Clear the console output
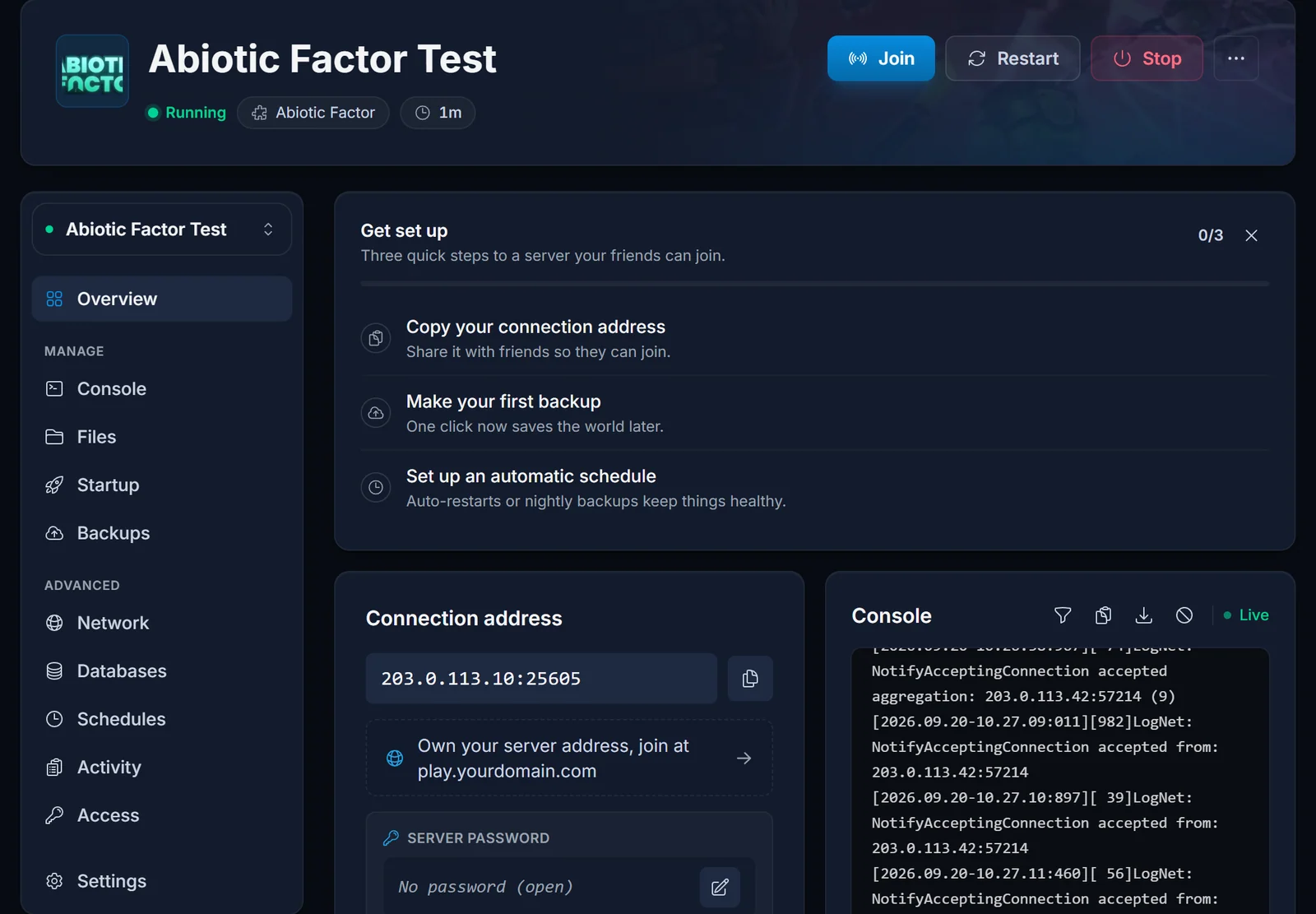1316x914 pixels. pos(1184,615)
